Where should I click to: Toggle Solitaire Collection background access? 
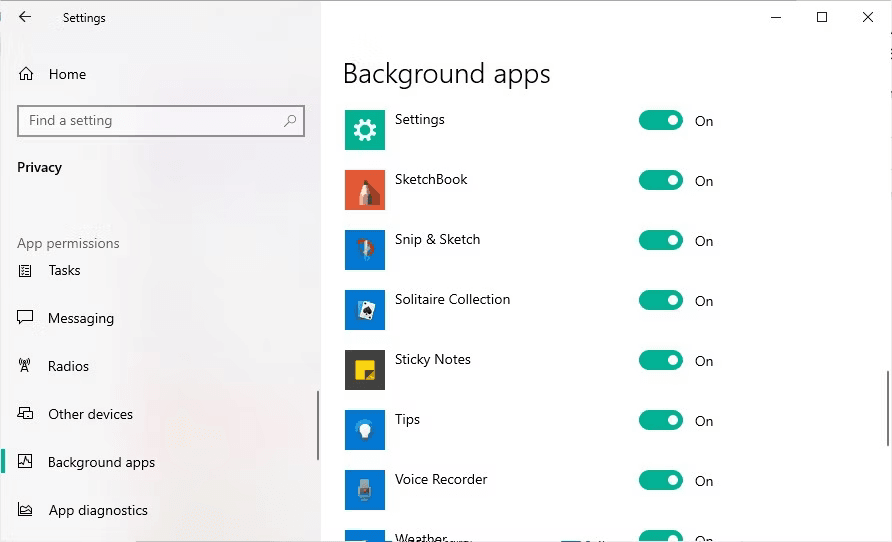(x=660, y=300)
